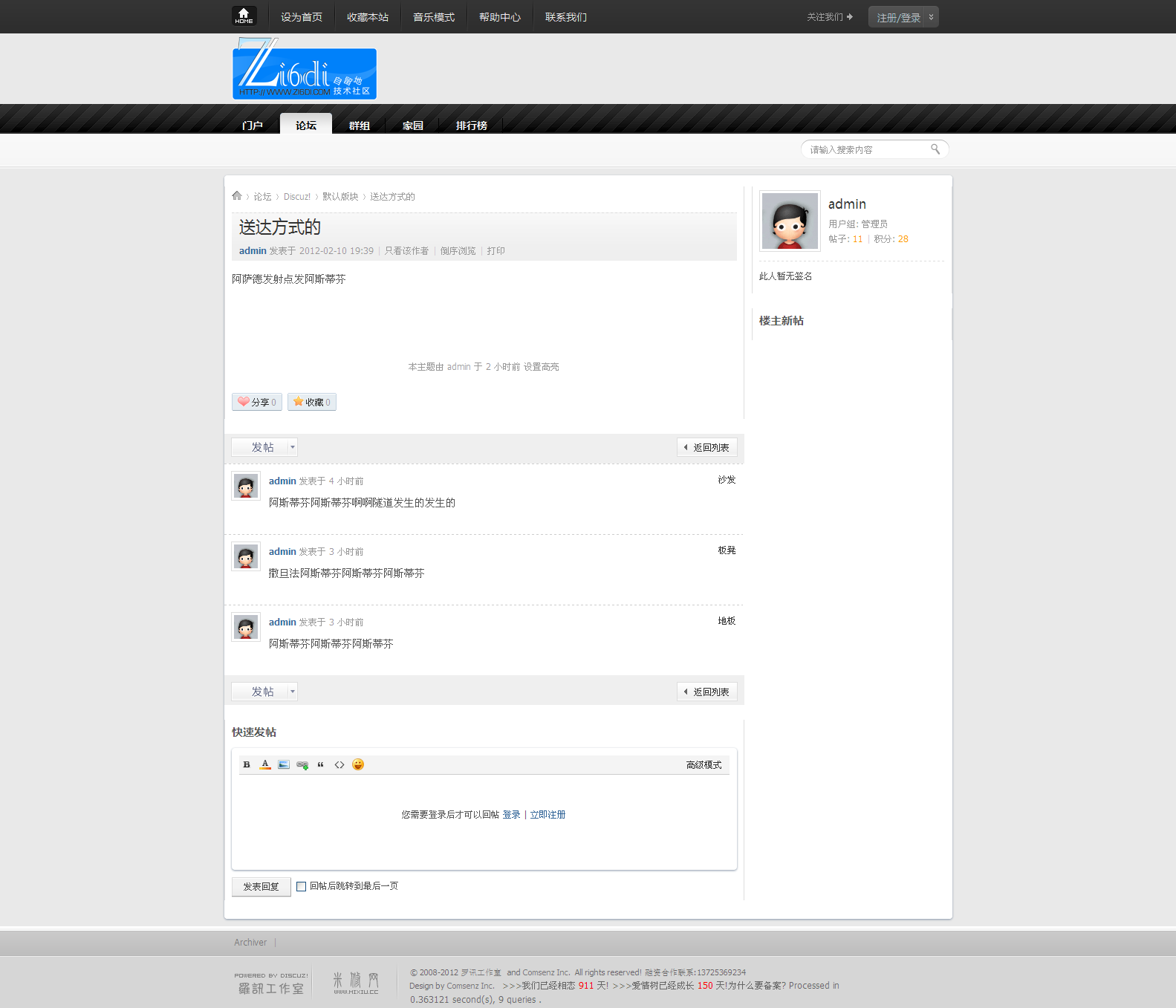
Task: Click the 倒序浏览 link
Action: (458, 251)
